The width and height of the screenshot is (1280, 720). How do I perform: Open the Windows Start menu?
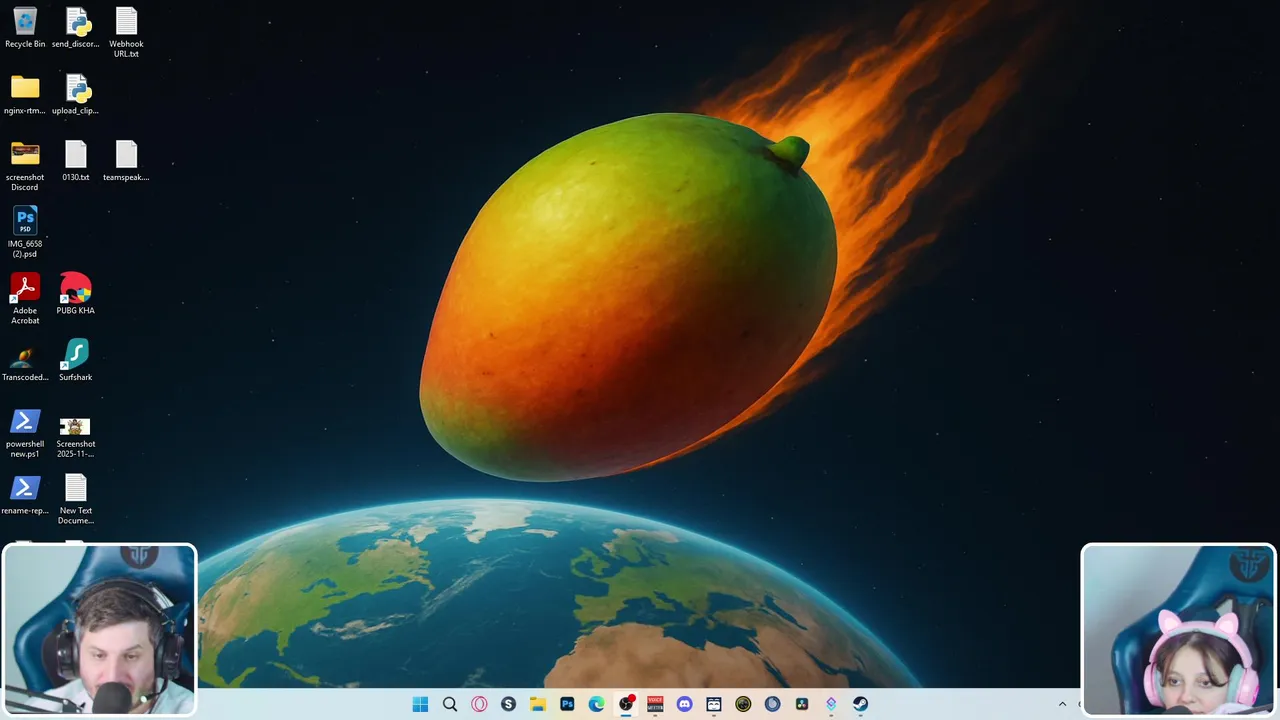pos(420,704)
